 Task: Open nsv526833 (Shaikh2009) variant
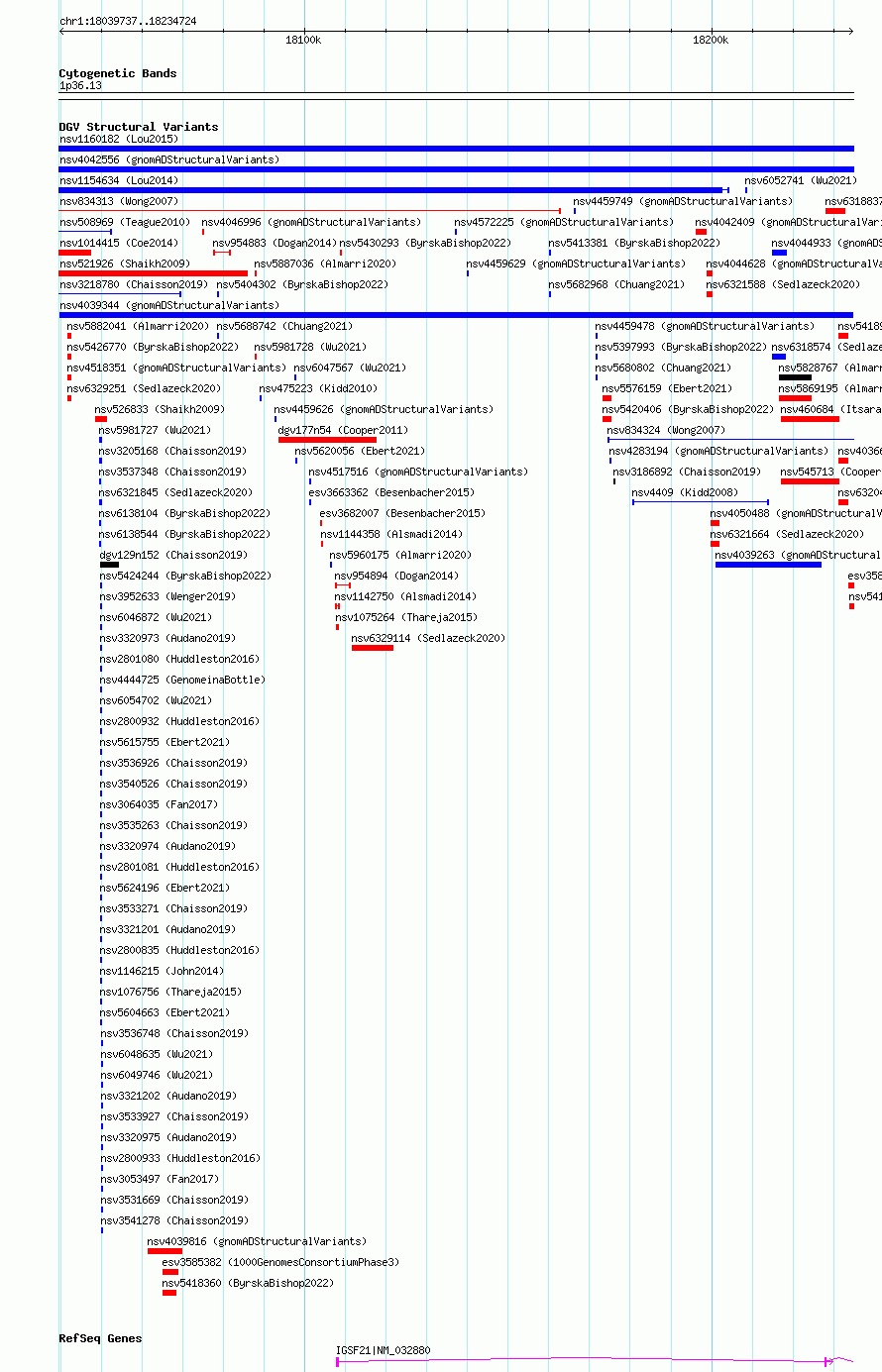pyautogui.click(x=160, y=409)
